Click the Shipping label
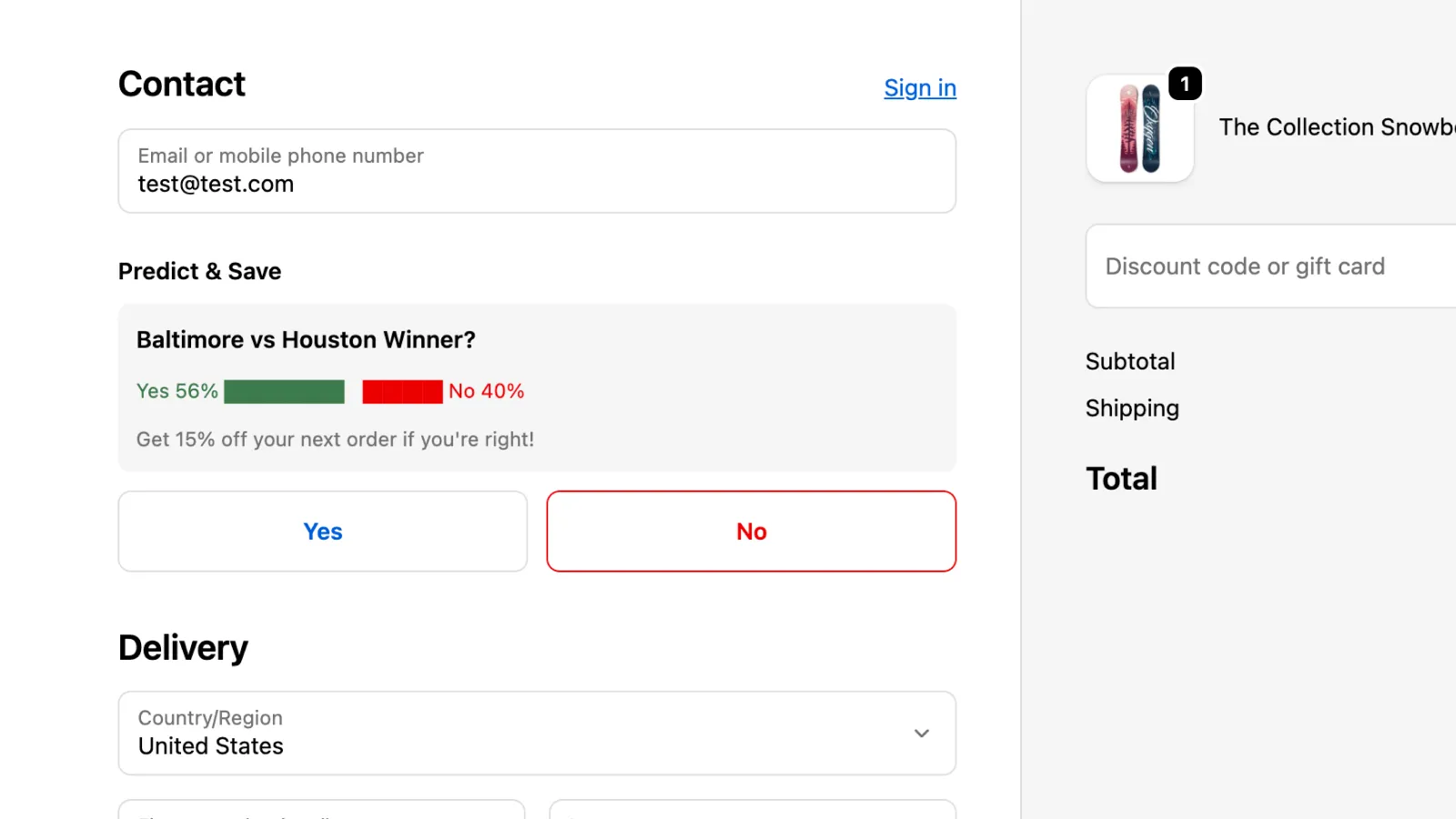1456x819 pixels. 1132,409
